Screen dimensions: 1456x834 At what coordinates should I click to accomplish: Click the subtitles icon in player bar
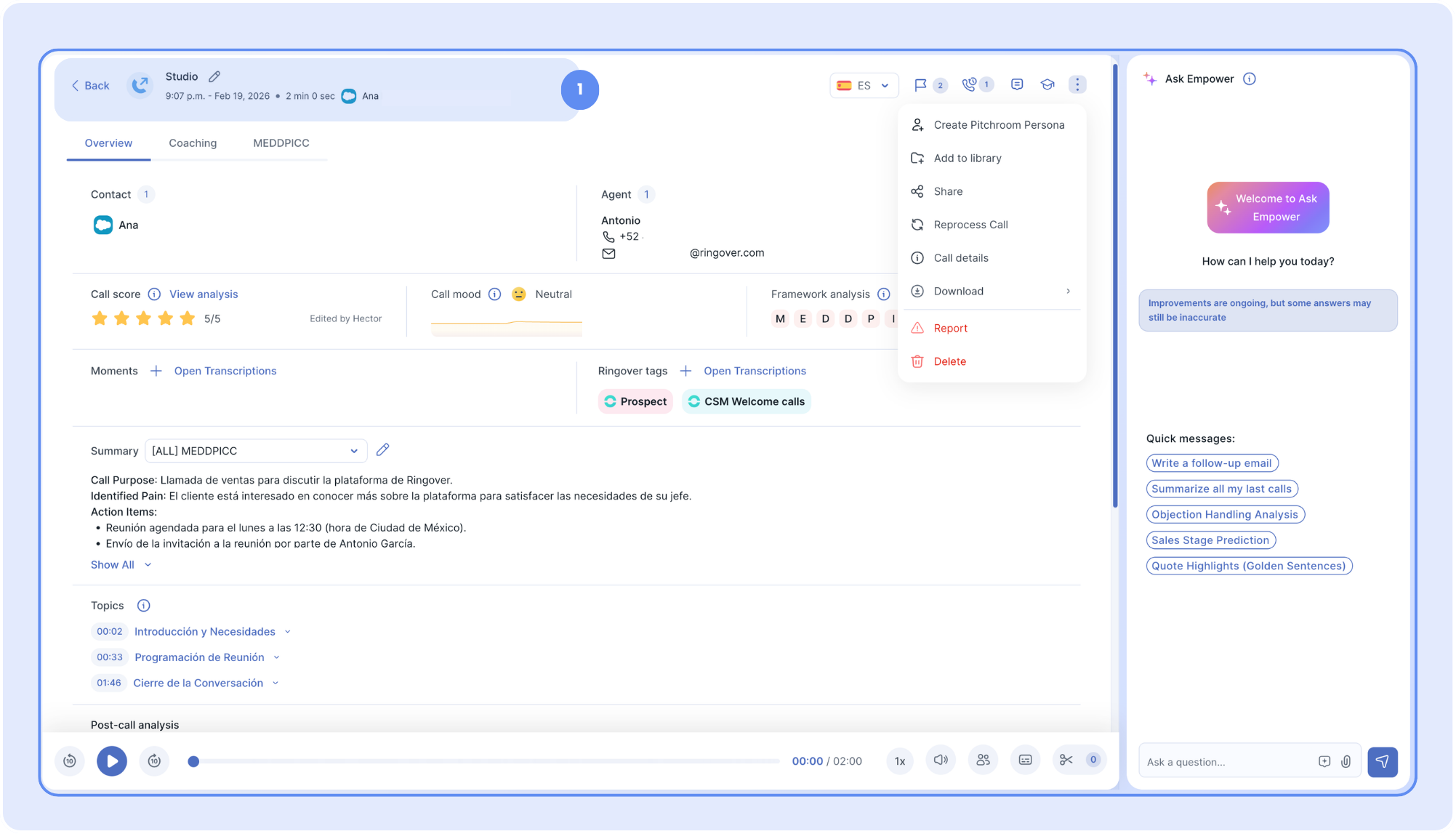tap(1025, 761)
